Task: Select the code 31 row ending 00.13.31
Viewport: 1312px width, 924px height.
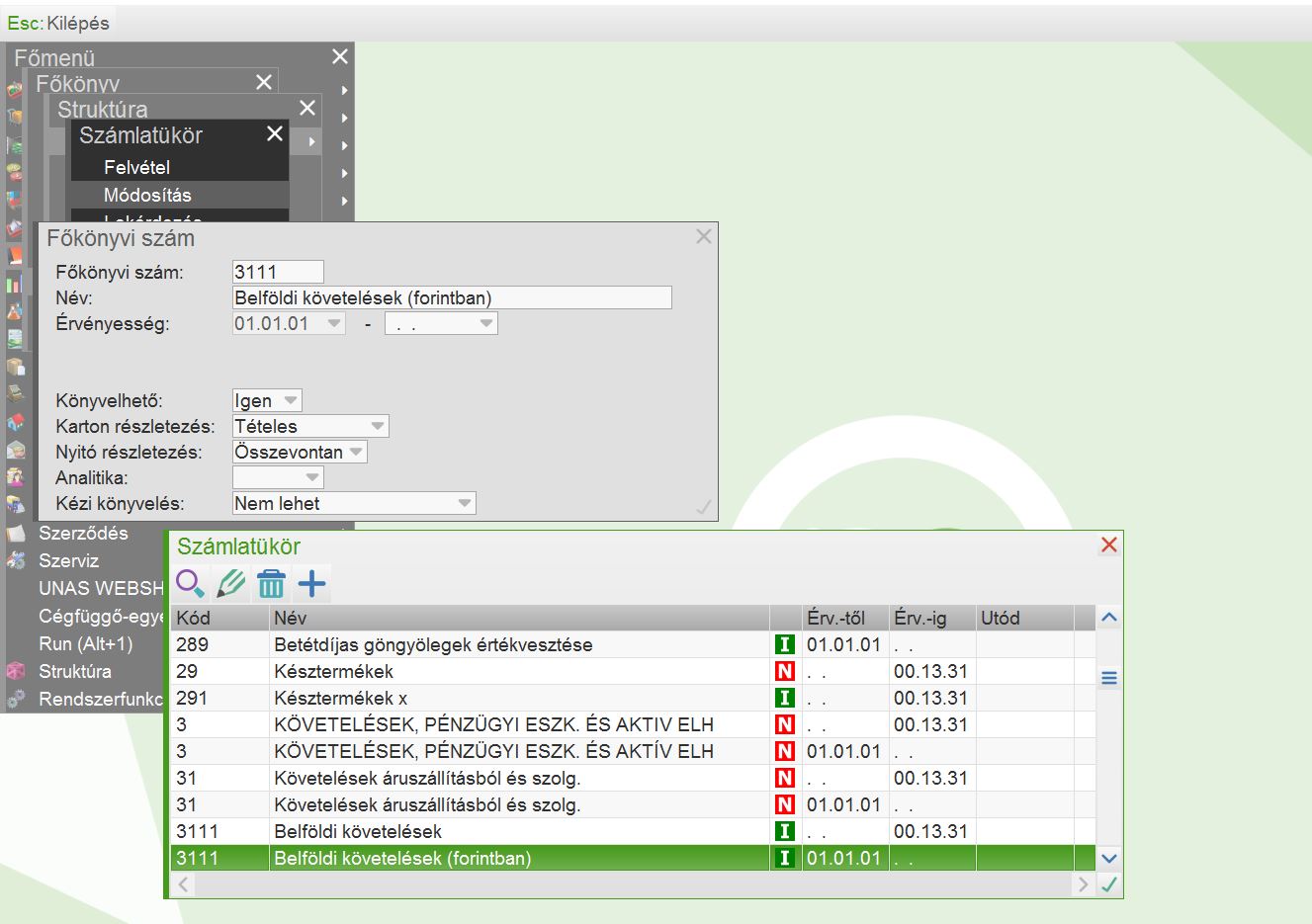Action: click(634, 778)
